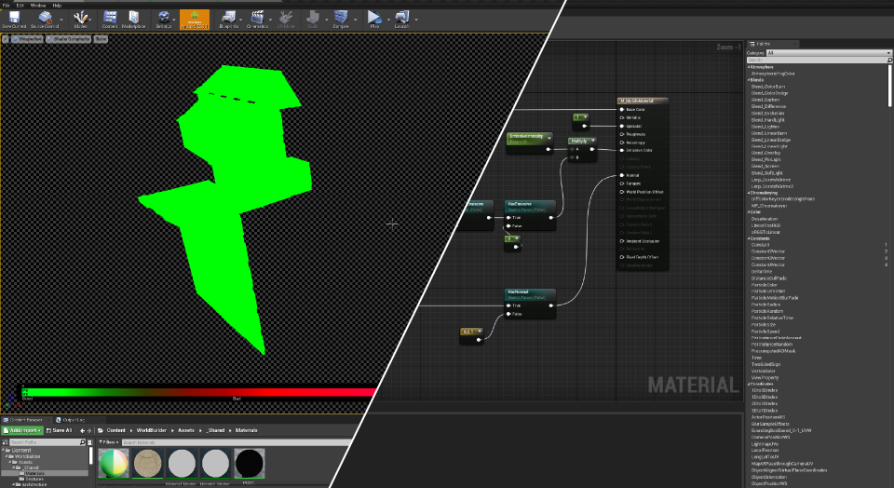Click the green Add/Import button
This screenshot has width=894, height=488.
(x=22, y=430)
